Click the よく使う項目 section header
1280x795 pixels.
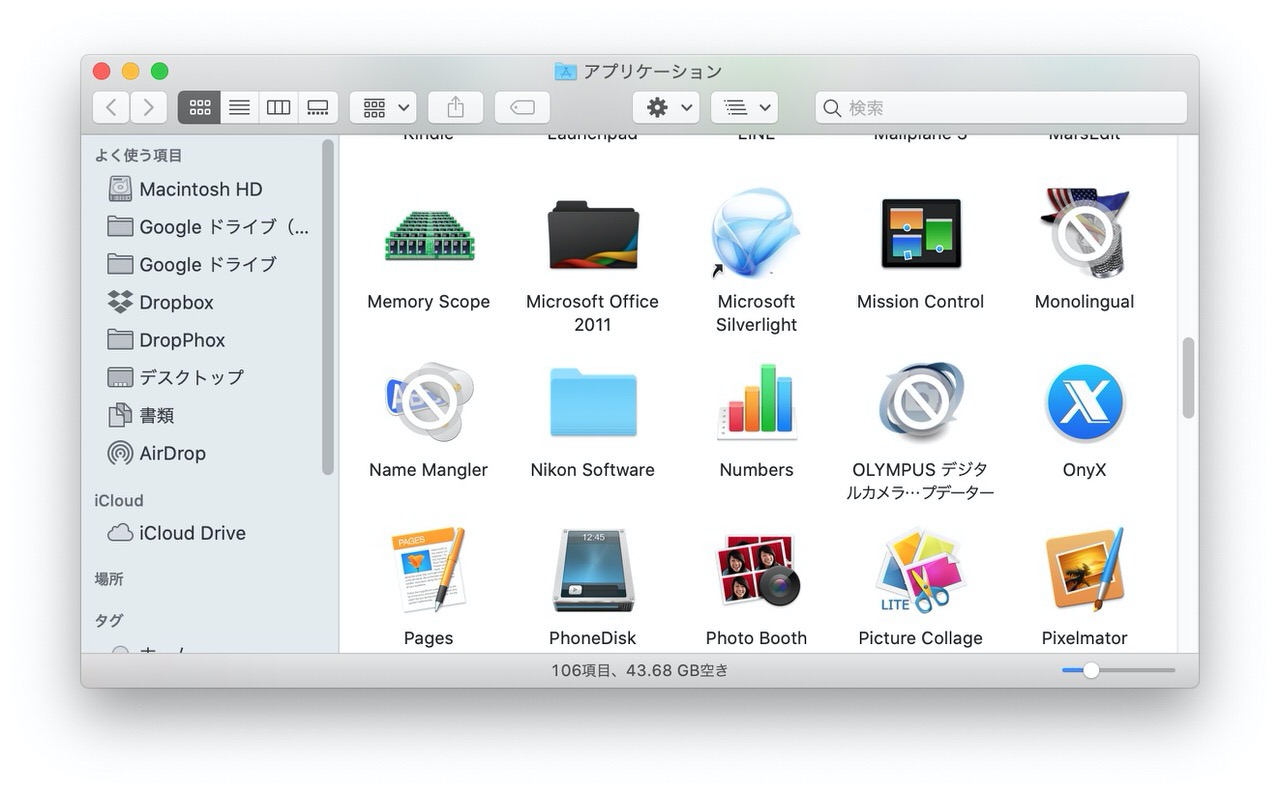(138, 155)
